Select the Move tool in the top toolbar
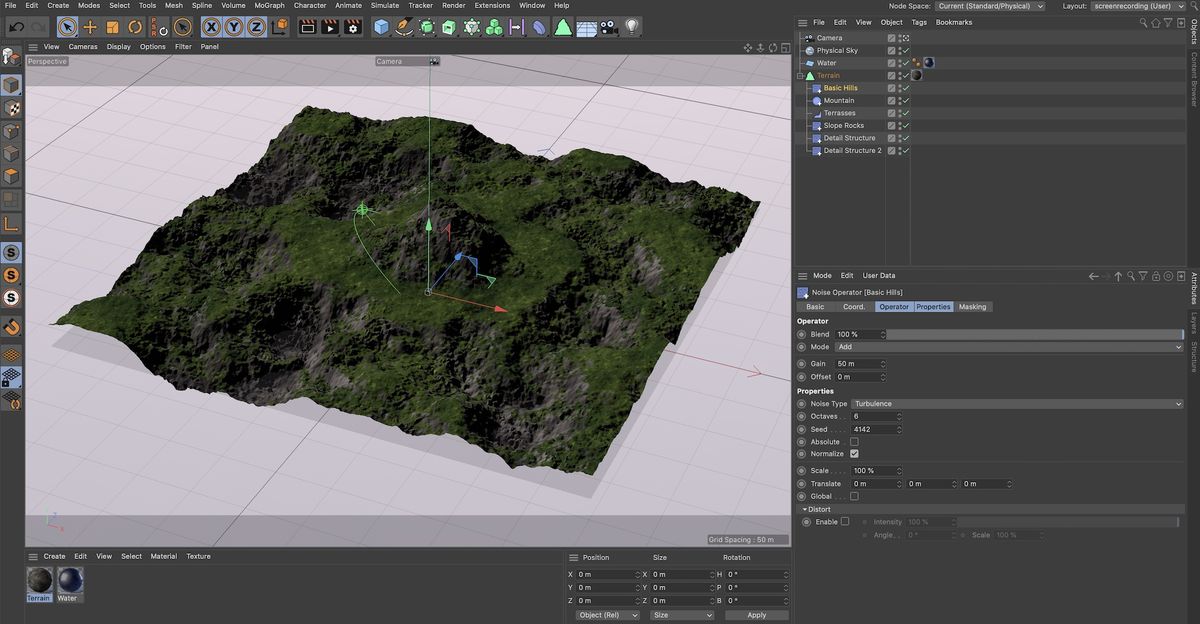The image size is (1200, 624). [x=89, y=27]
